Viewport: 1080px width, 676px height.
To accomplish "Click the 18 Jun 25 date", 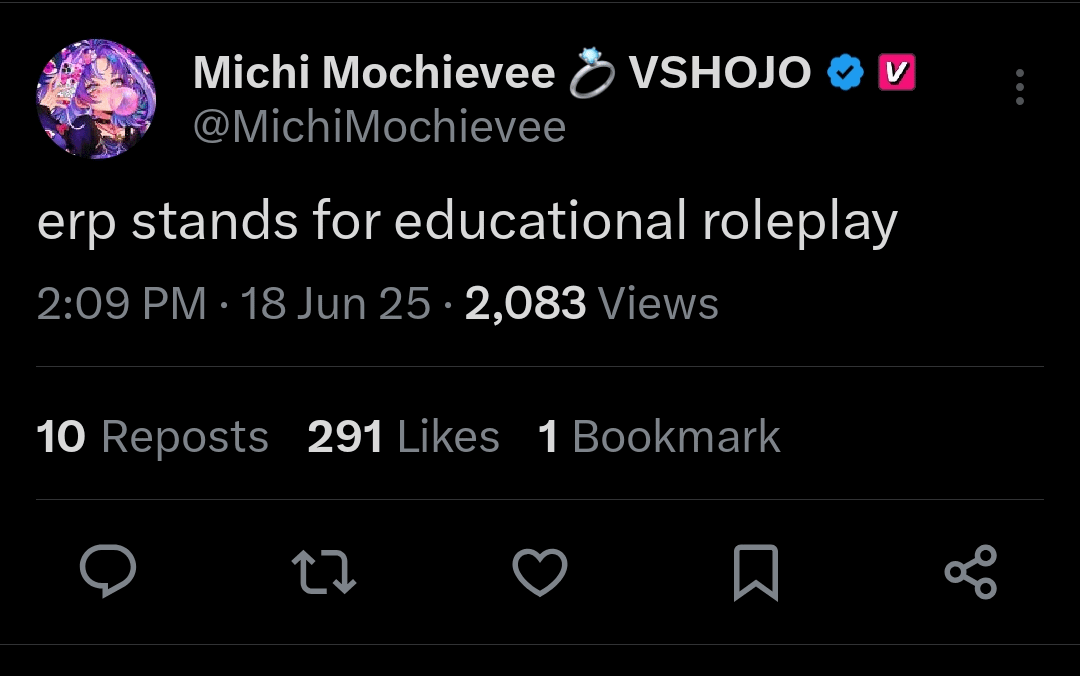I will (335, 303).
